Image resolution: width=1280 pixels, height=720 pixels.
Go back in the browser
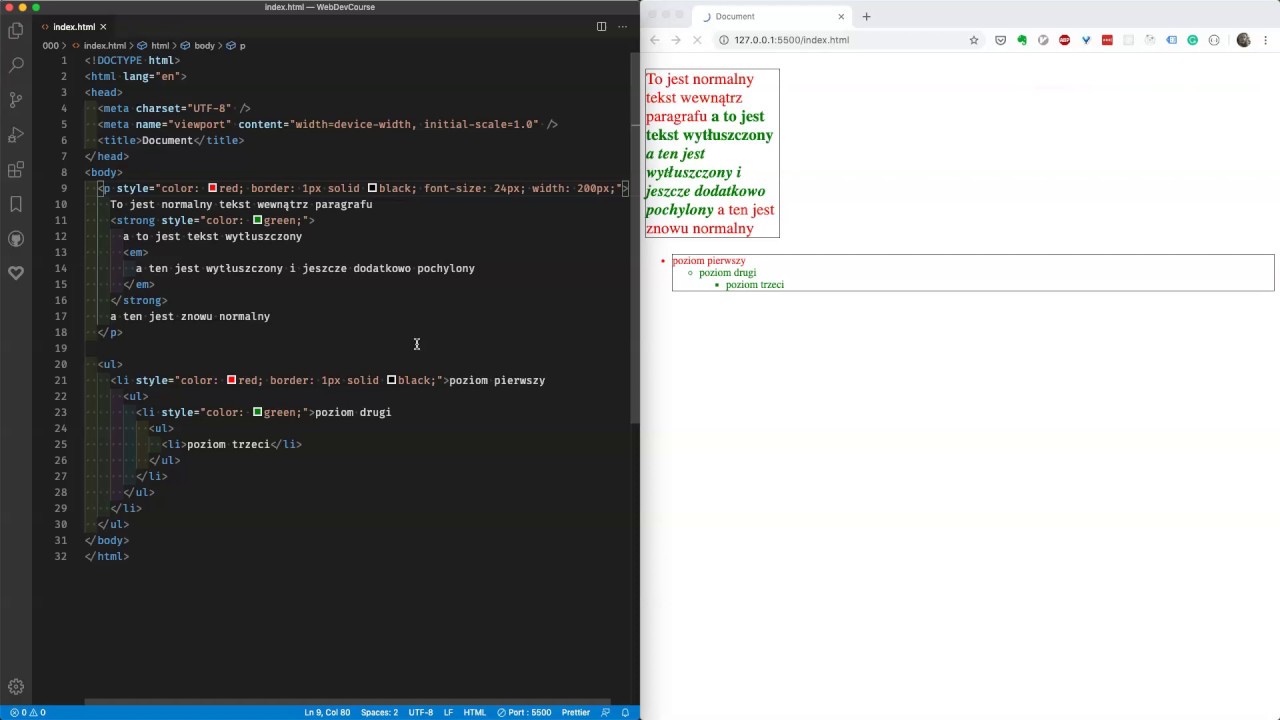pos(654,40)
